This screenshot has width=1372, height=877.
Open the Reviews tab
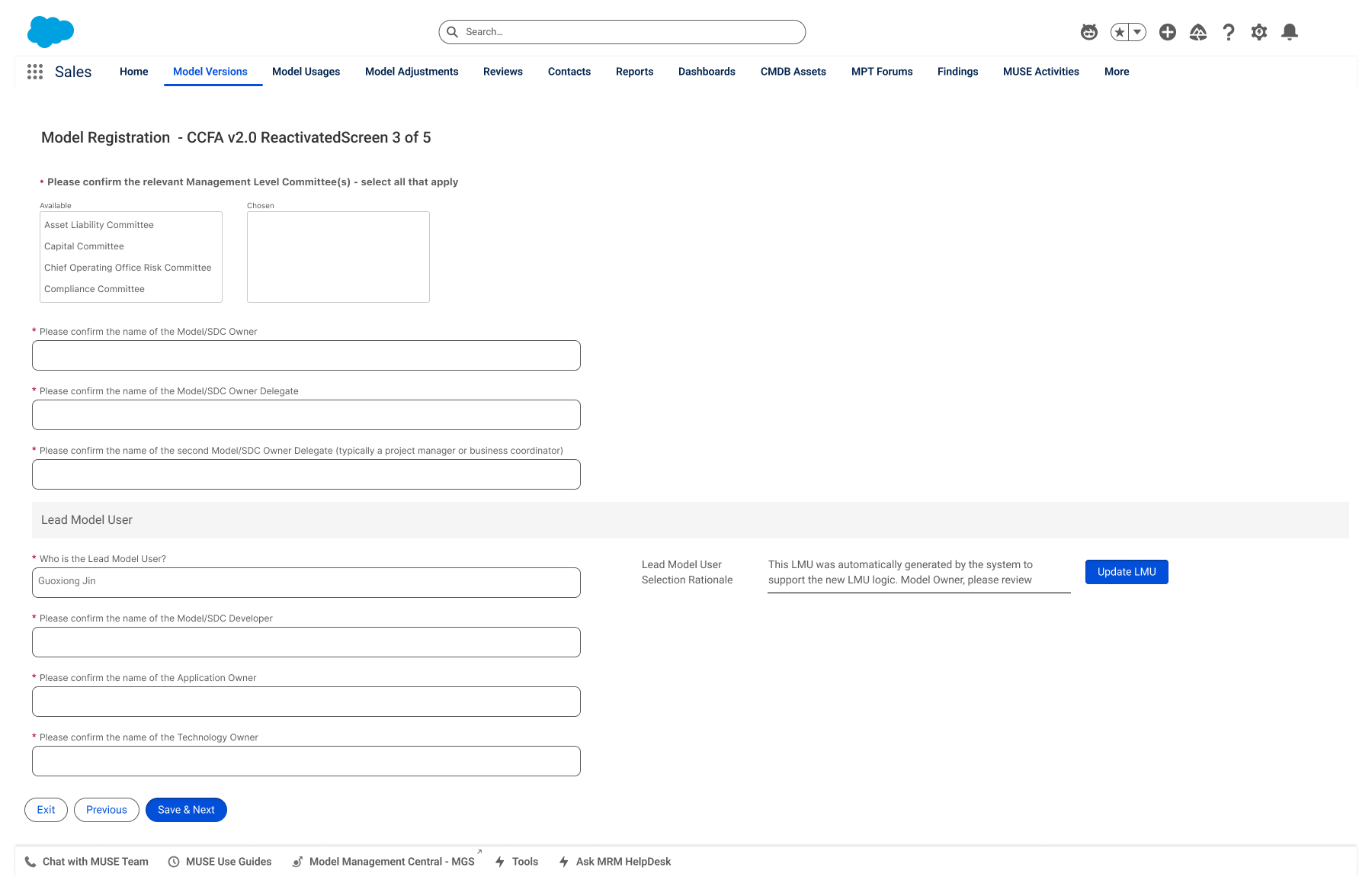coord(503,72)
